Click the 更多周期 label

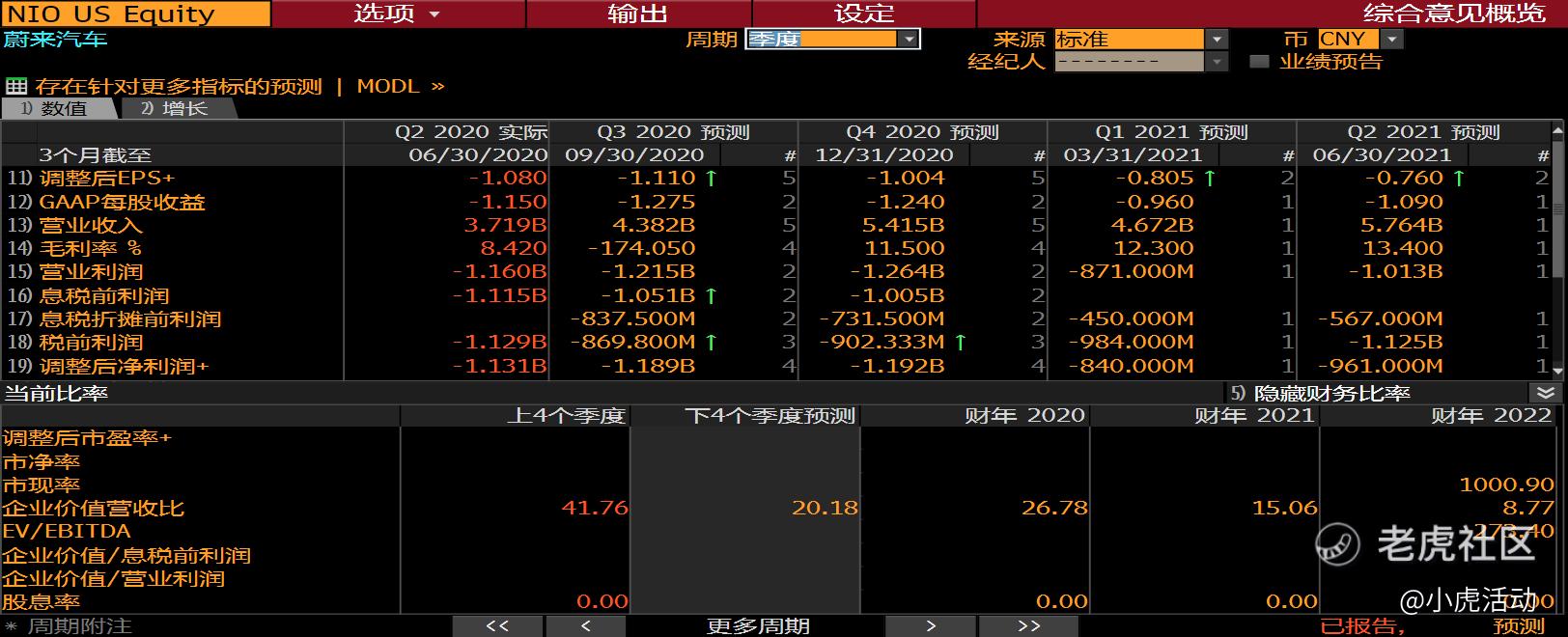coord(758,625)
